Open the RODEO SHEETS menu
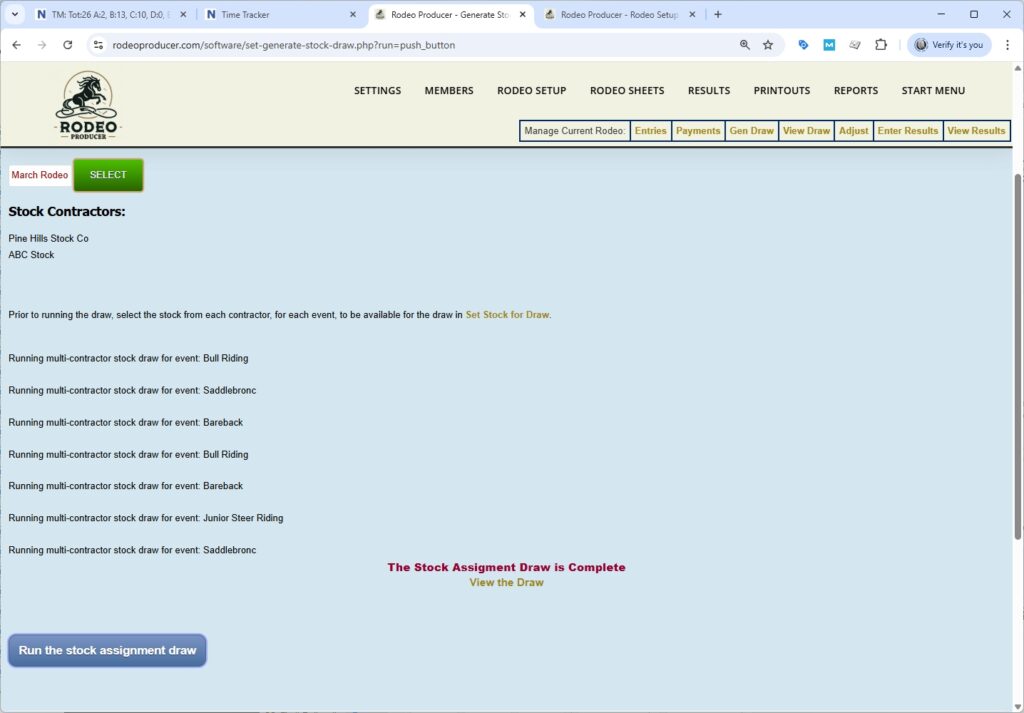The width and height of the screenshot is (1024, 713). pos(626,91)
